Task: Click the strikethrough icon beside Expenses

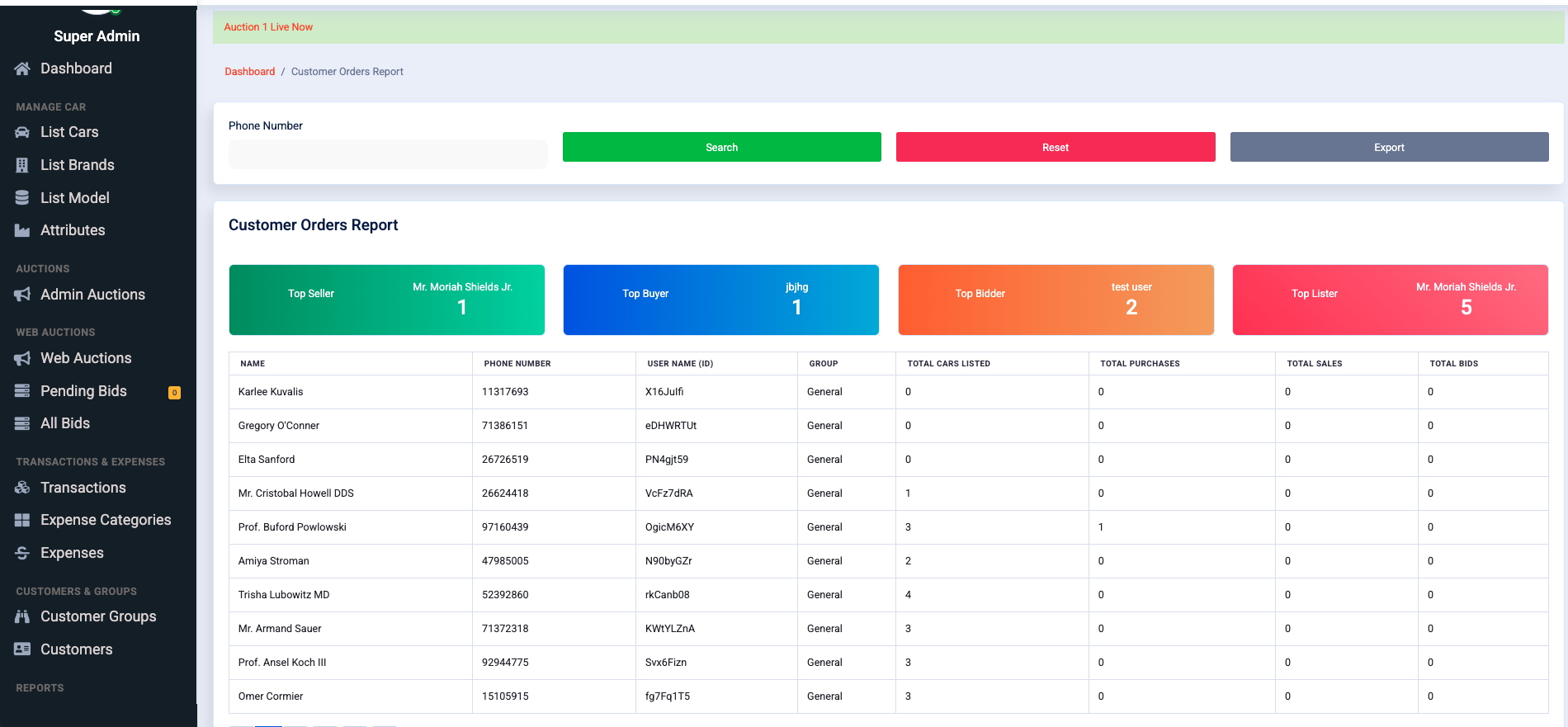Action: [x=22, y=553]
